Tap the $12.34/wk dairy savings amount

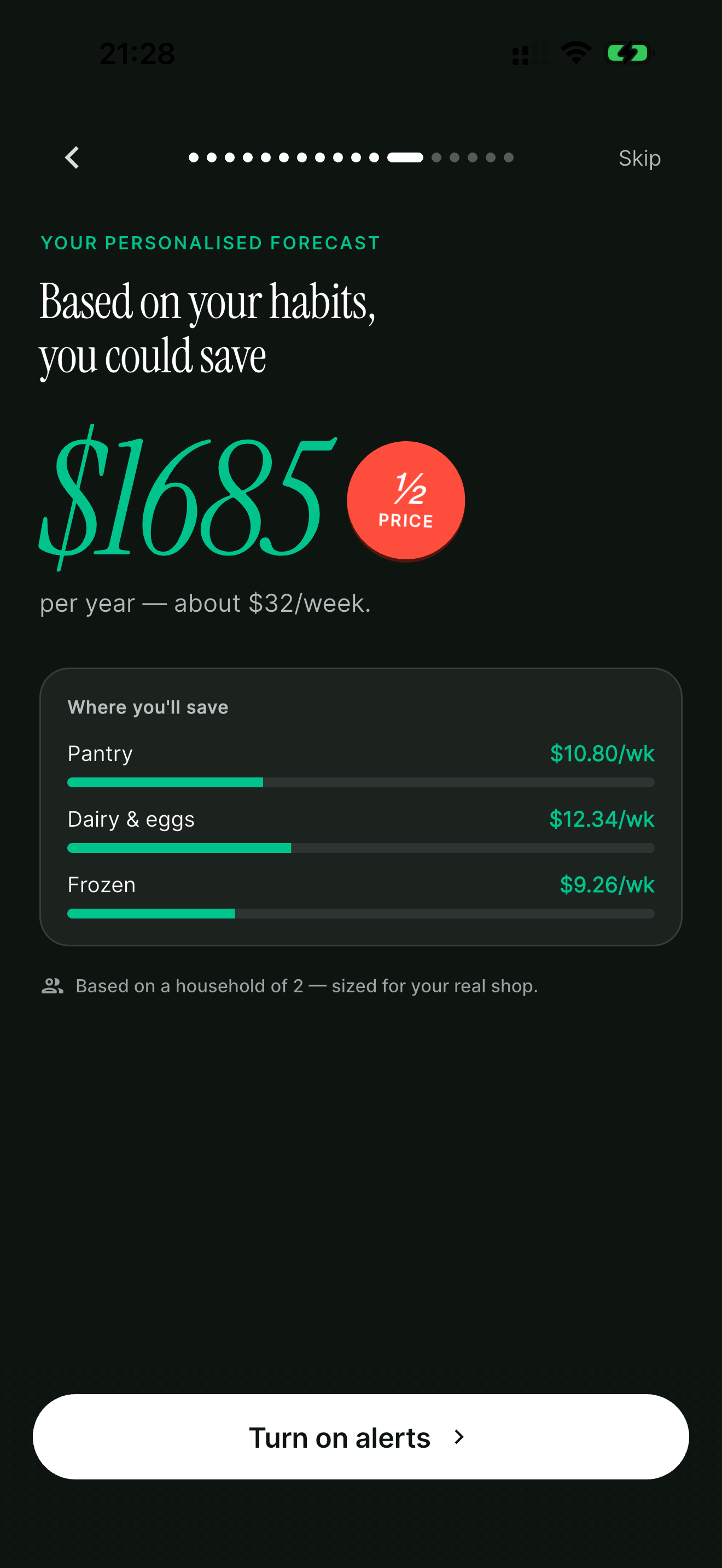pyautogui.click(x=602, y=820)
